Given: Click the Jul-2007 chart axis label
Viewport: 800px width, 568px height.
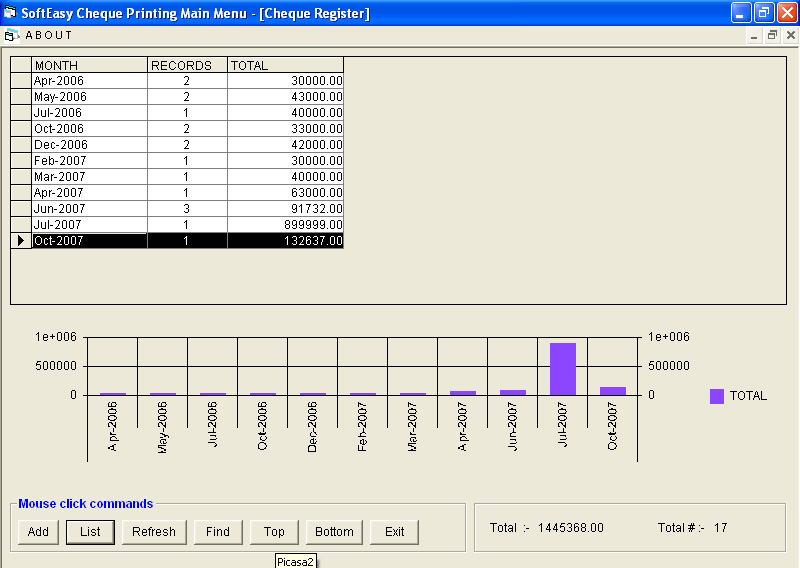Looking at the screenshot, I should [563, 425].
